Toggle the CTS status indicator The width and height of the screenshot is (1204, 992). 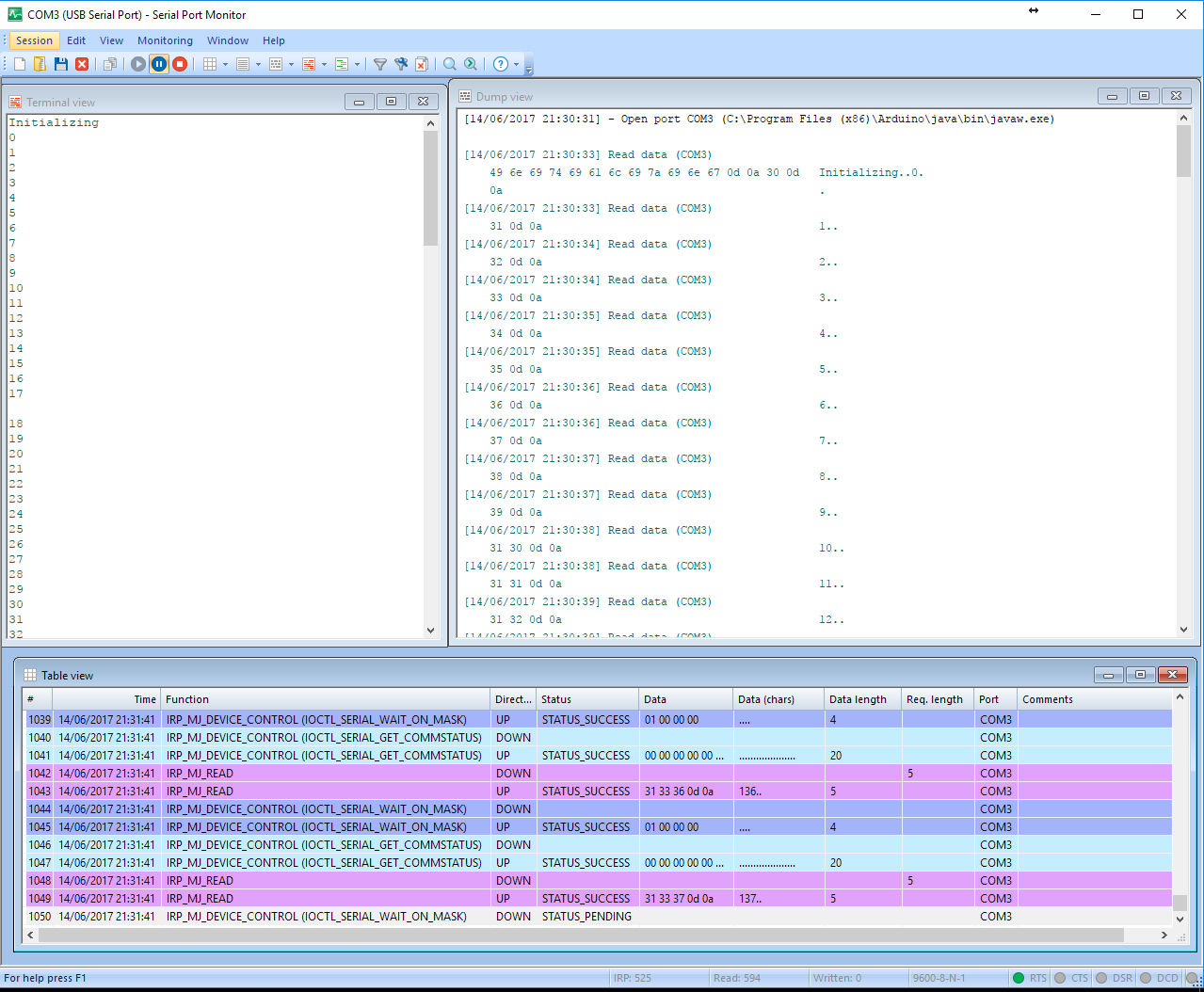(x=1060, y=978)
